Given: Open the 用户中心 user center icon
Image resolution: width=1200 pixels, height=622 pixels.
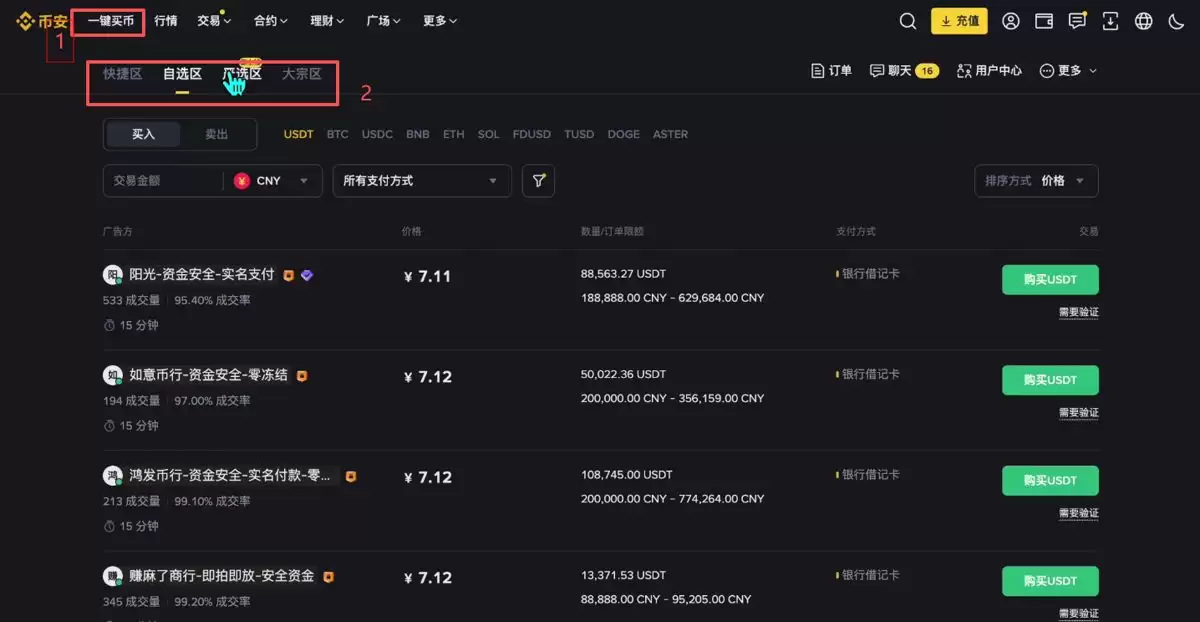Looking at the screenshot, I should (x=988, y=70).
